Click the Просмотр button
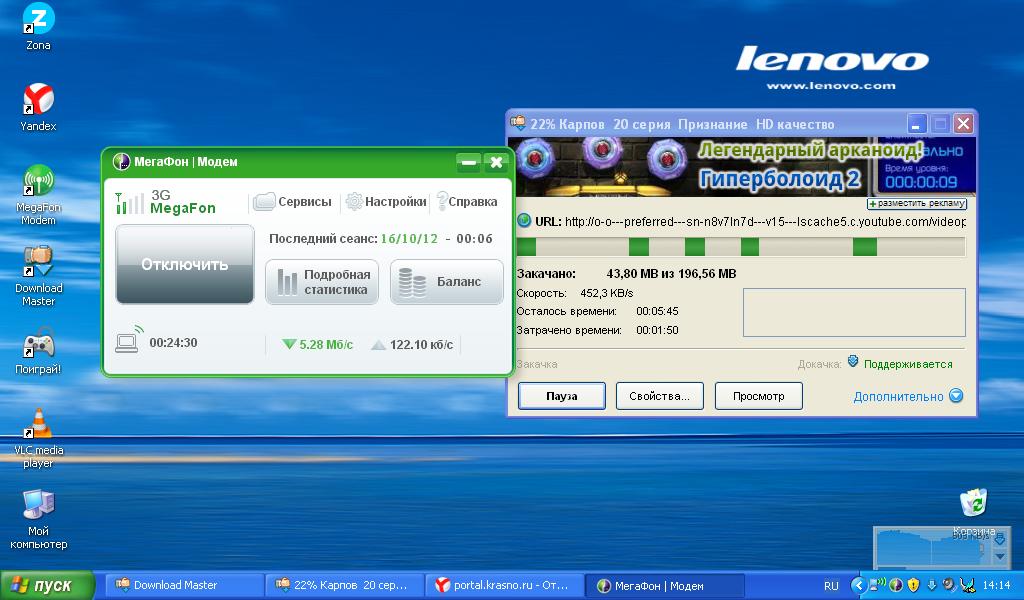This screenshot has width=1024, height=600. pos(759,396)
